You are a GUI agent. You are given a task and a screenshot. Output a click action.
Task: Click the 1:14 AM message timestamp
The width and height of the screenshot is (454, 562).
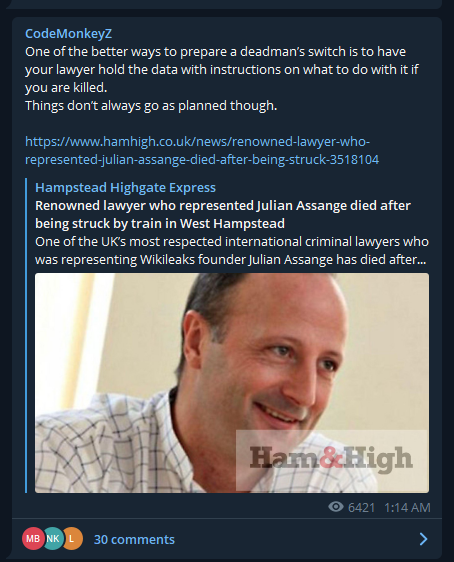pyautogui.click(x=407, y=508)
